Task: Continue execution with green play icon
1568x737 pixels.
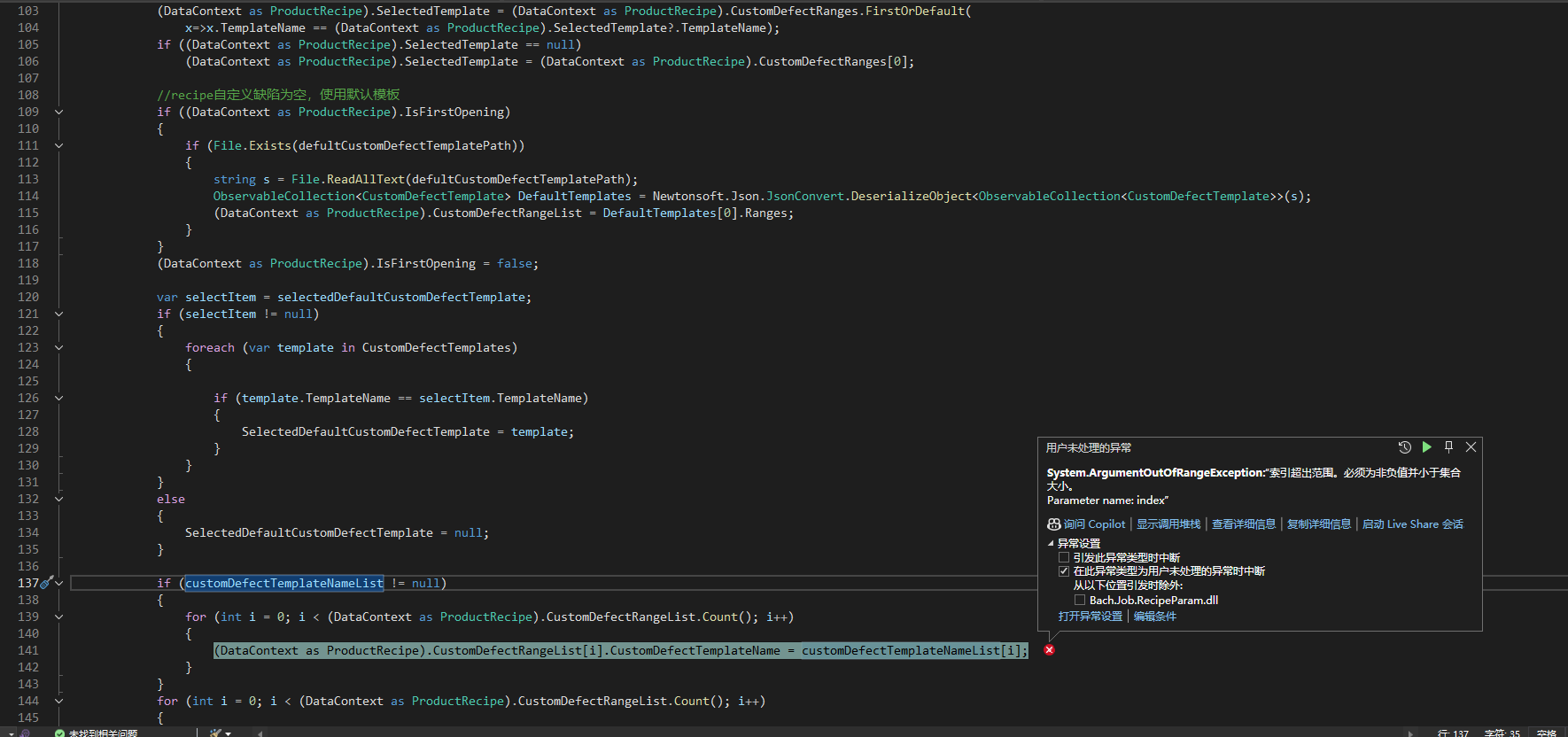Action: click(1426, 447)
